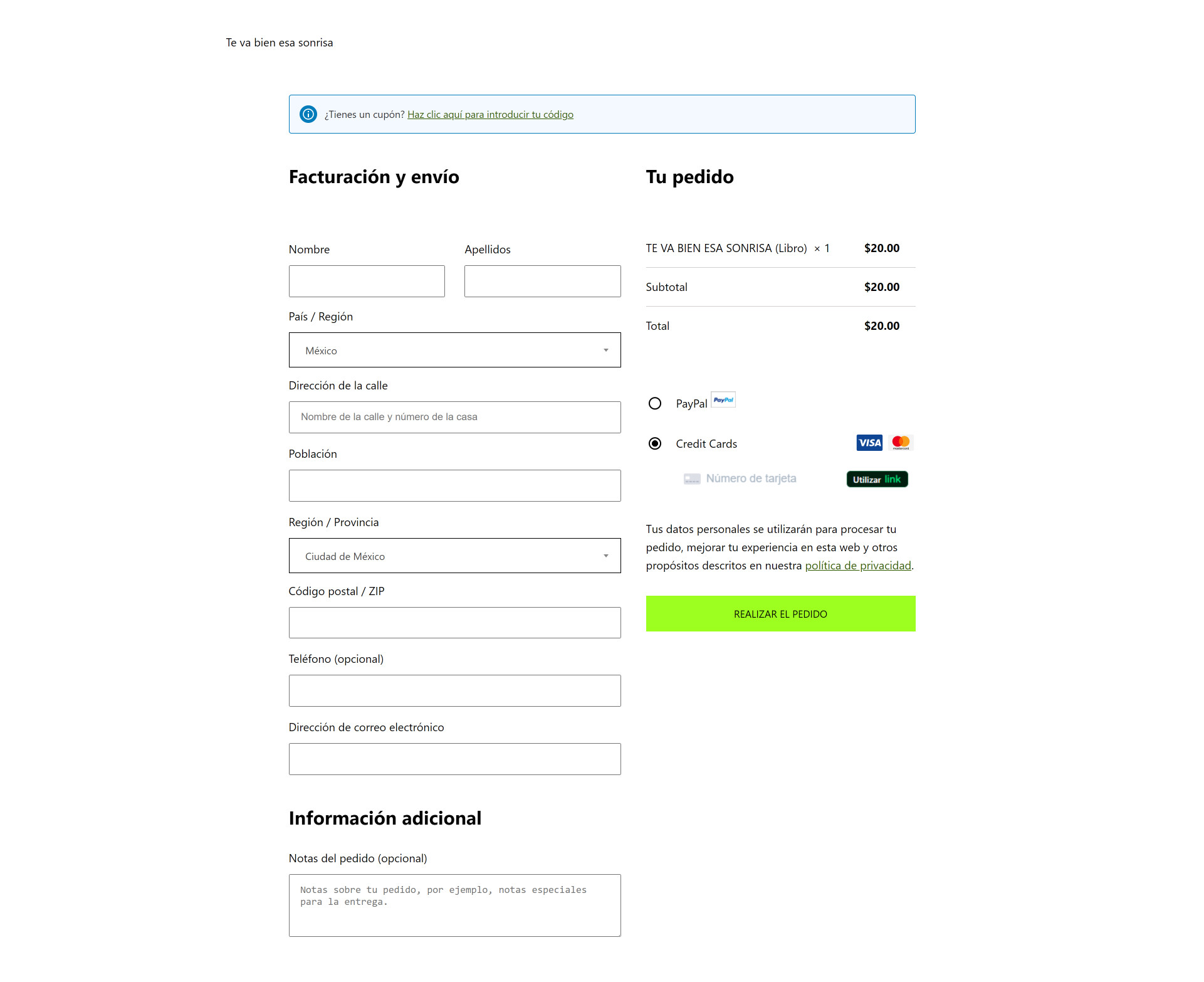Click the Notas del pedido textarea
The image size is (1204, 982).
(454, 905)
